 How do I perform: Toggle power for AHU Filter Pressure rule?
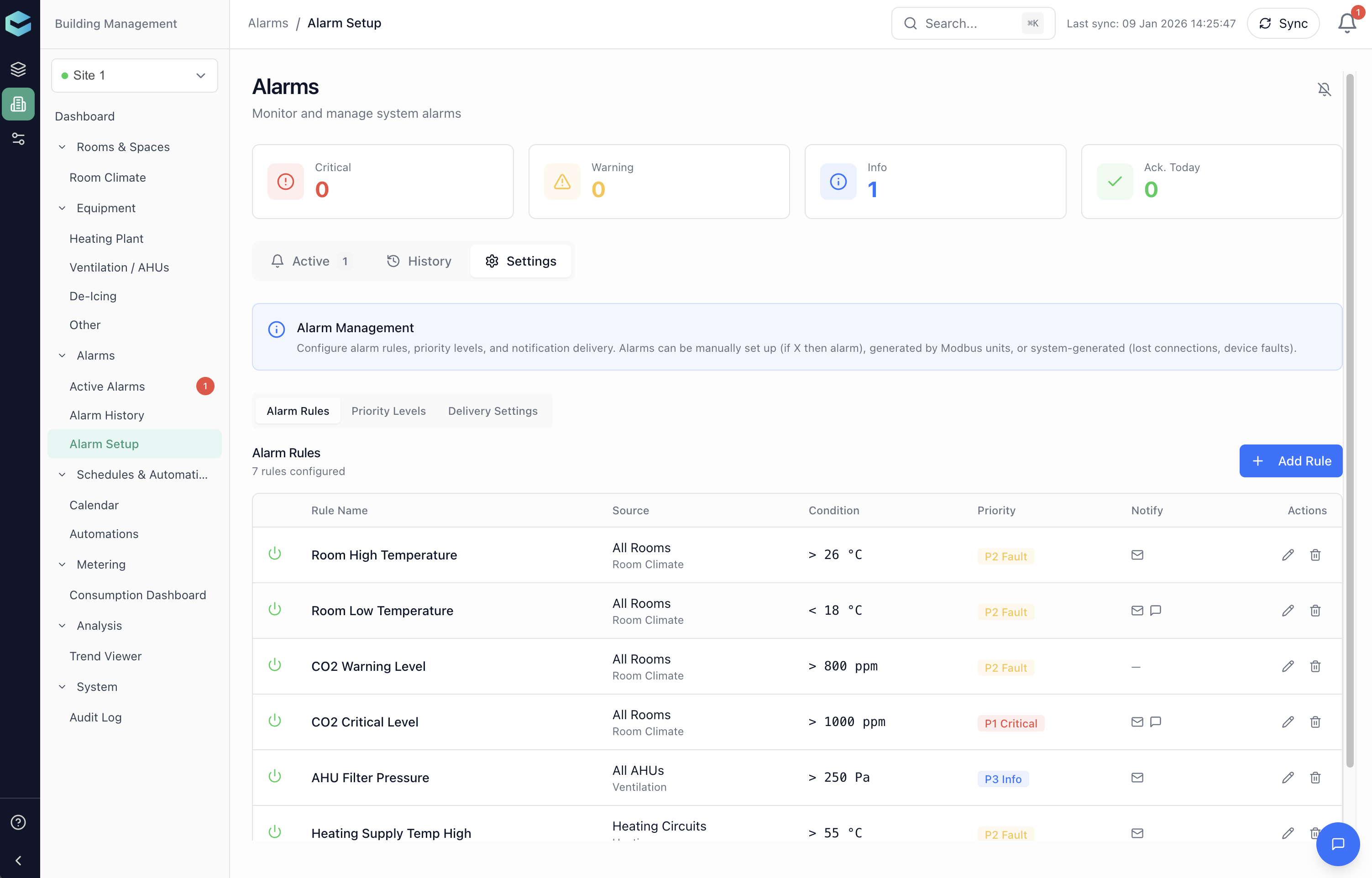click(x=275, y=777)
